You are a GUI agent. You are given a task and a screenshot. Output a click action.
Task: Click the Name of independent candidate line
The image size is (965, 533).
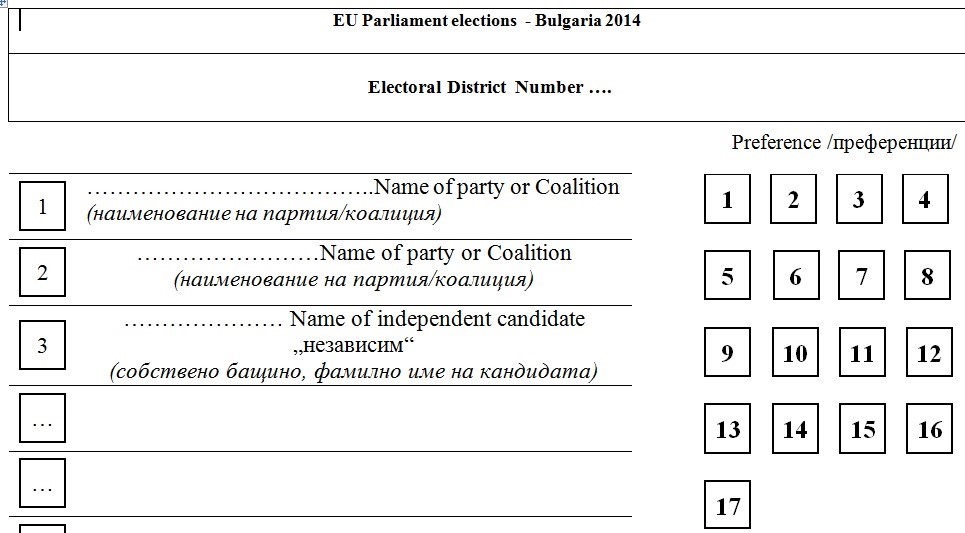tap(355, 320)
